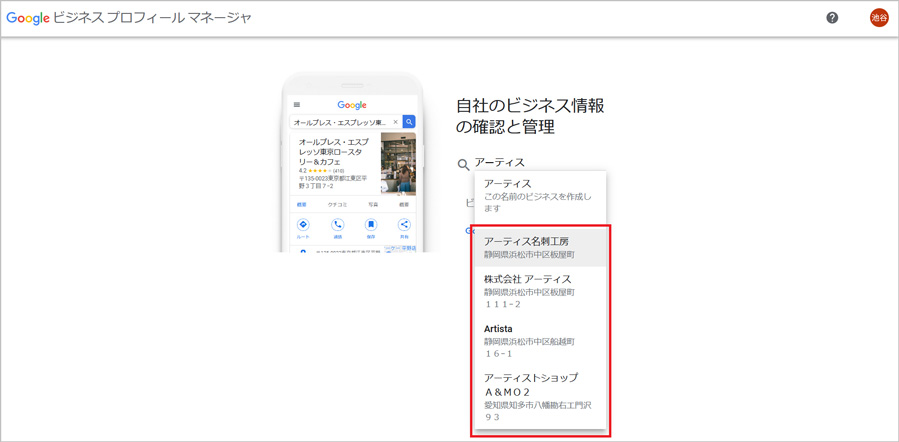The height and width of the screenshot is (442, 899).
Task: Click the 写真 tab in phone mockup
Action: 373,205
